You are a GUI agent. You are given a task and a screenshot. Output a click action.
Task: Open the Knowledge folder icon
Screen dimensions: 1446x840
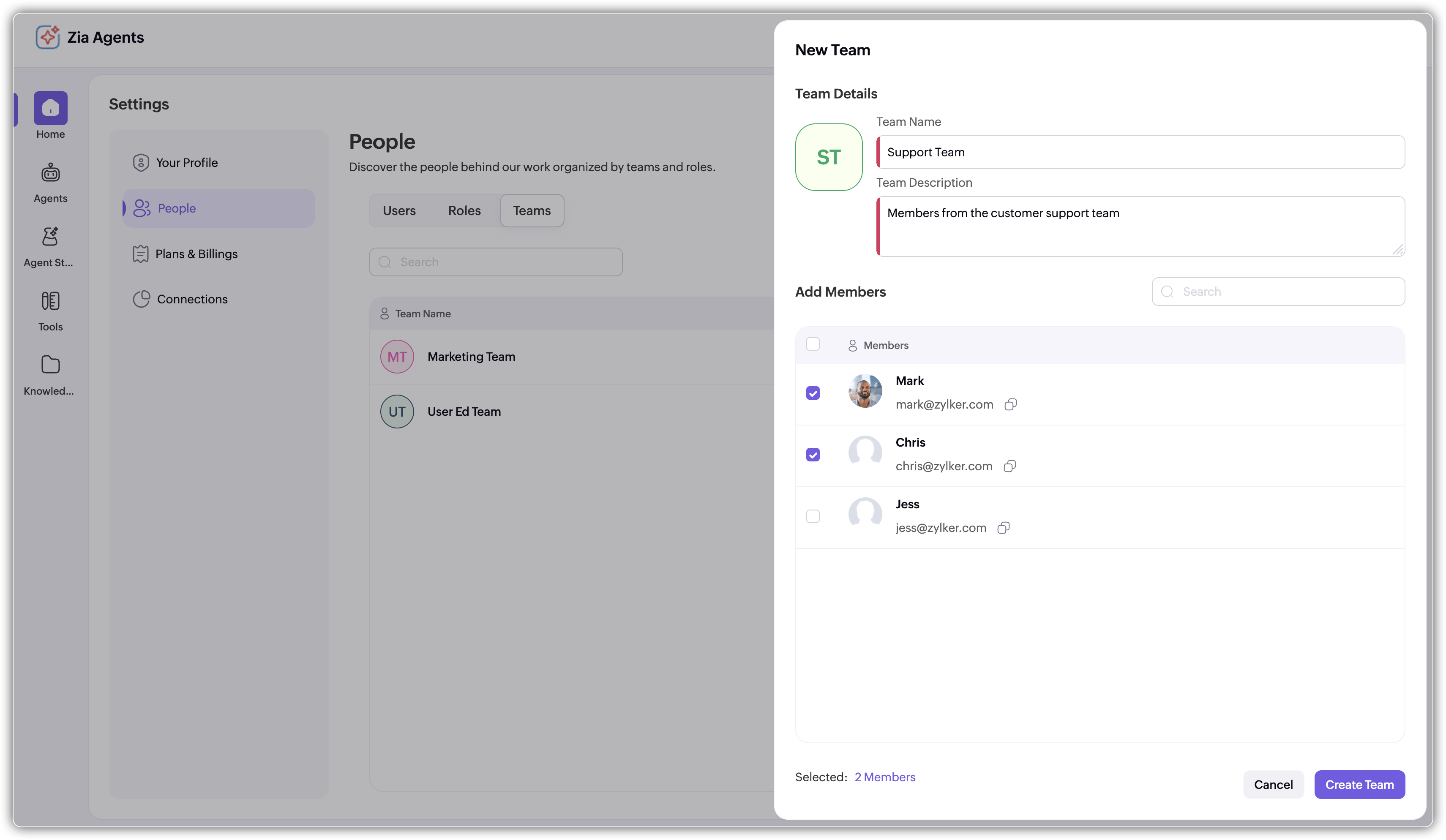pyautogui.click(x=50, y=365)
